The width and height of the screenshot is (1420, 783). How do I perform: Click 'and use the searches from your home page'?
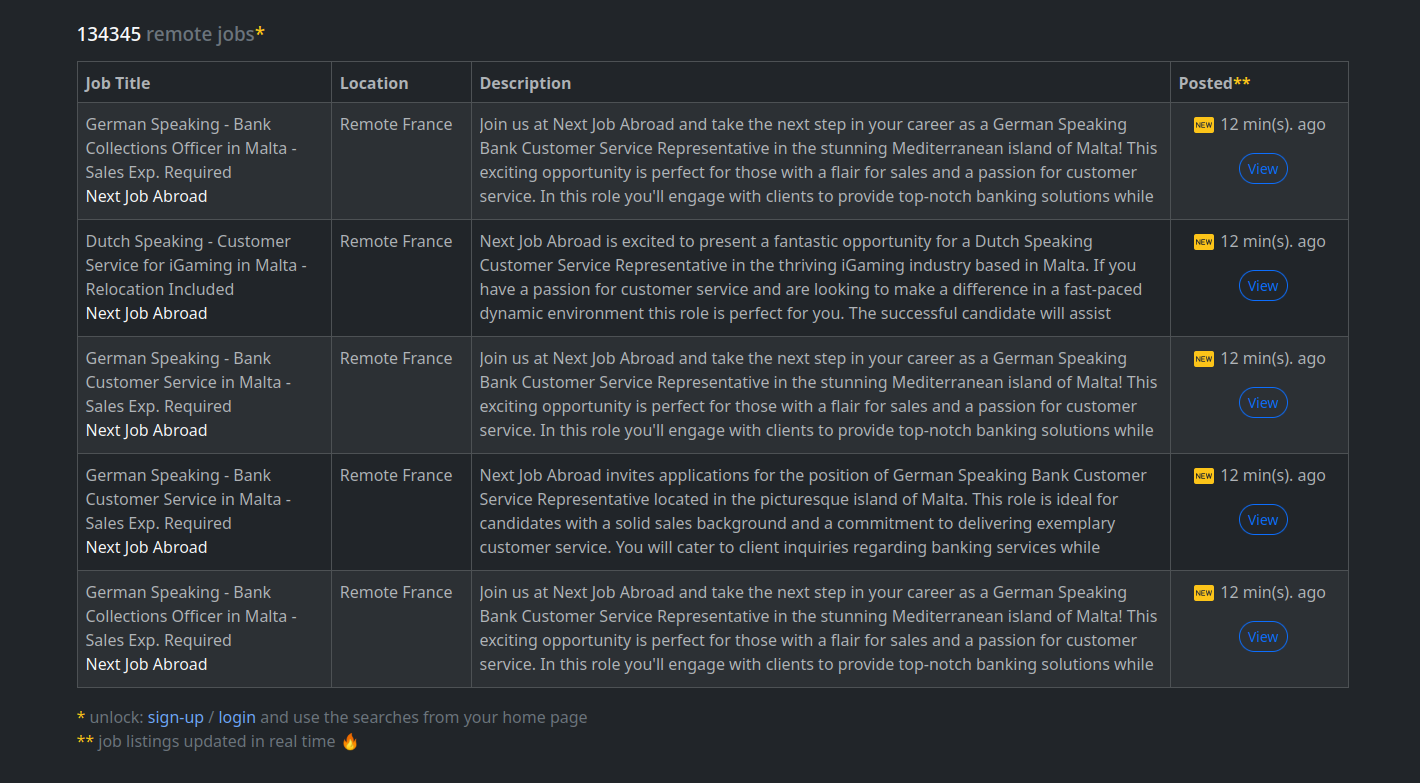[x=424, y=717]
